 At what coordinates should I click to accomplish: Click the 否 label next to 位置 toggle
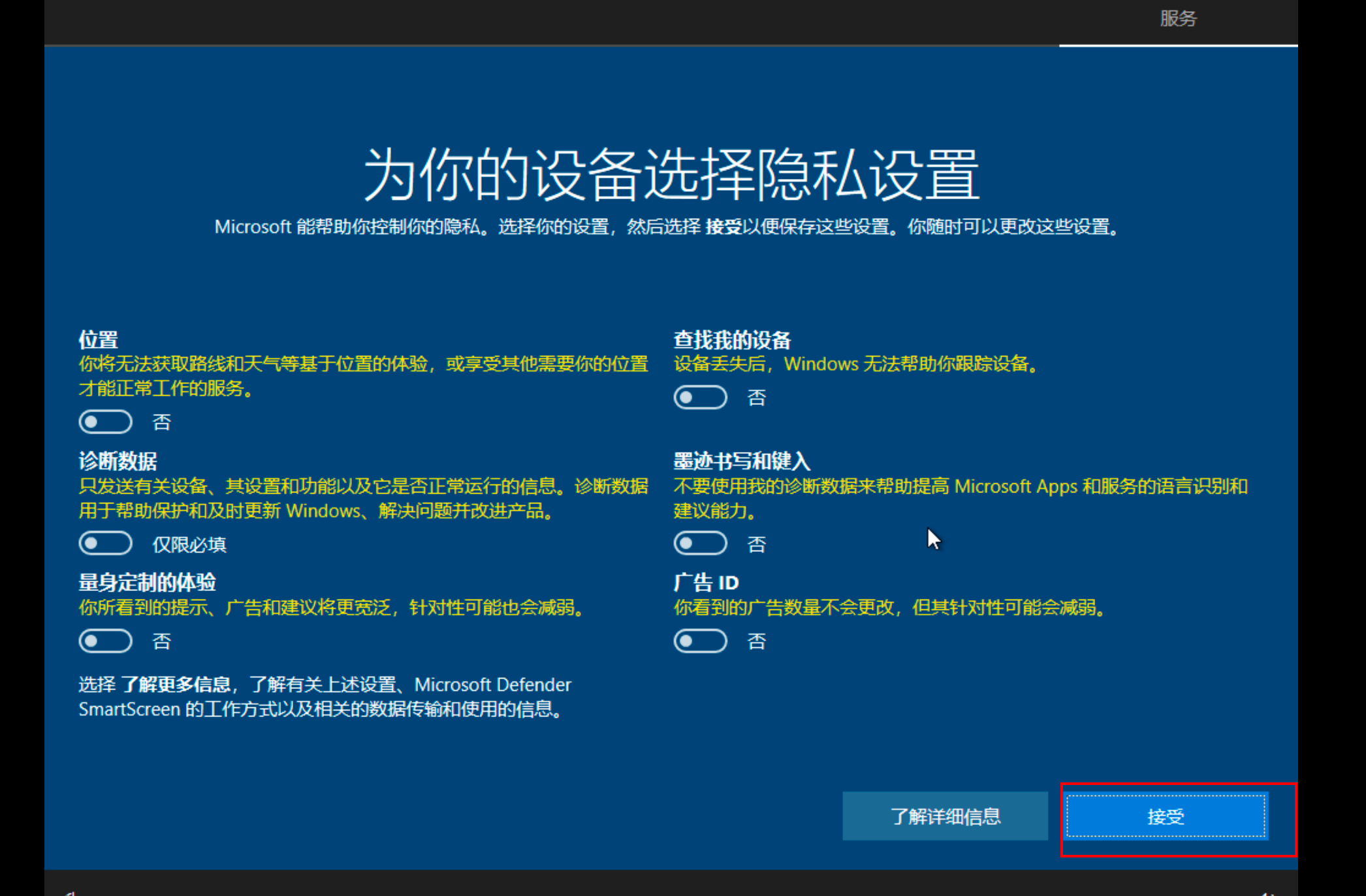tap(161, 423)
